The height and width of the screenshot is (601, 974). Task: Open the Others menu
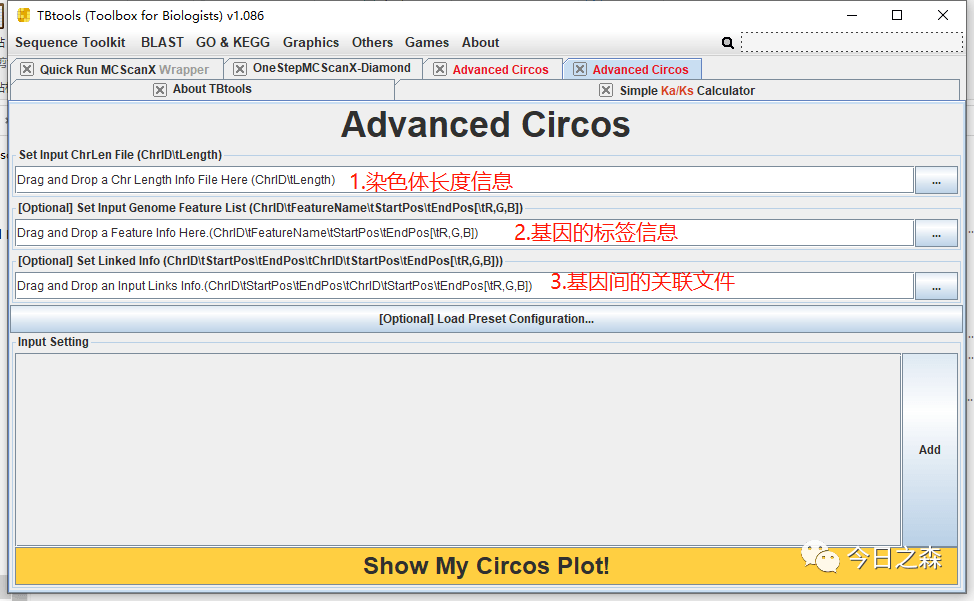(372, 42)
